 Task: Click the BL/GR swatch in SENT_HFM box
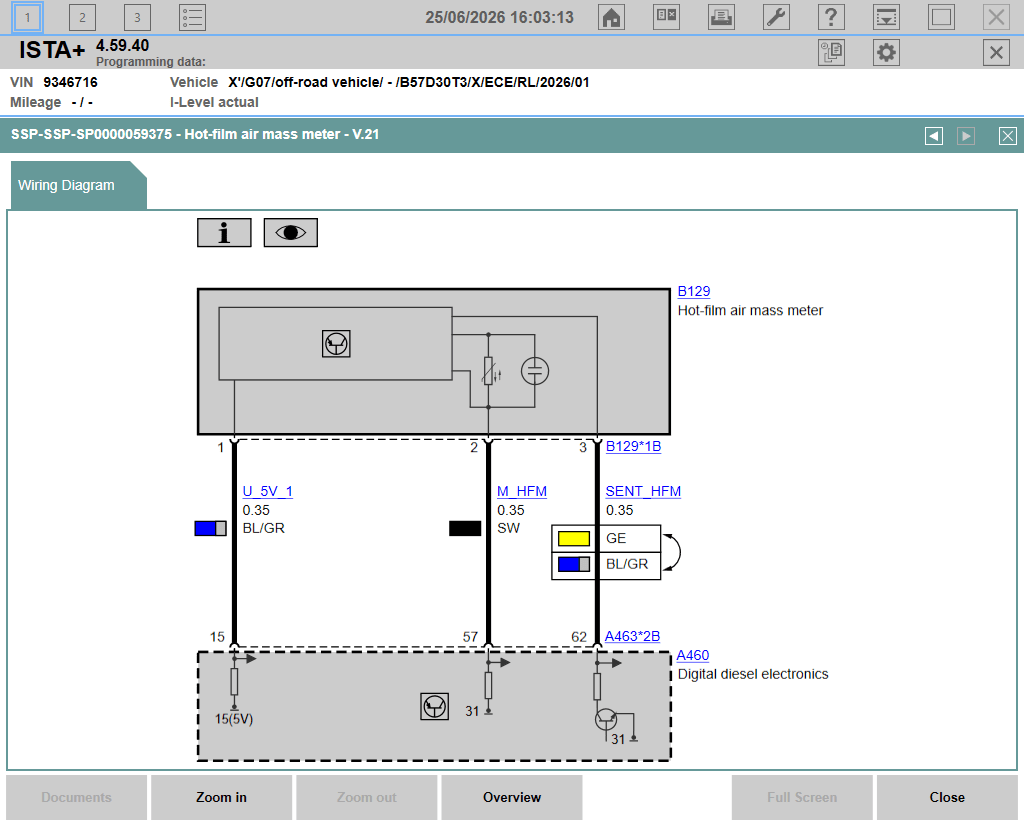click(574, 564)
